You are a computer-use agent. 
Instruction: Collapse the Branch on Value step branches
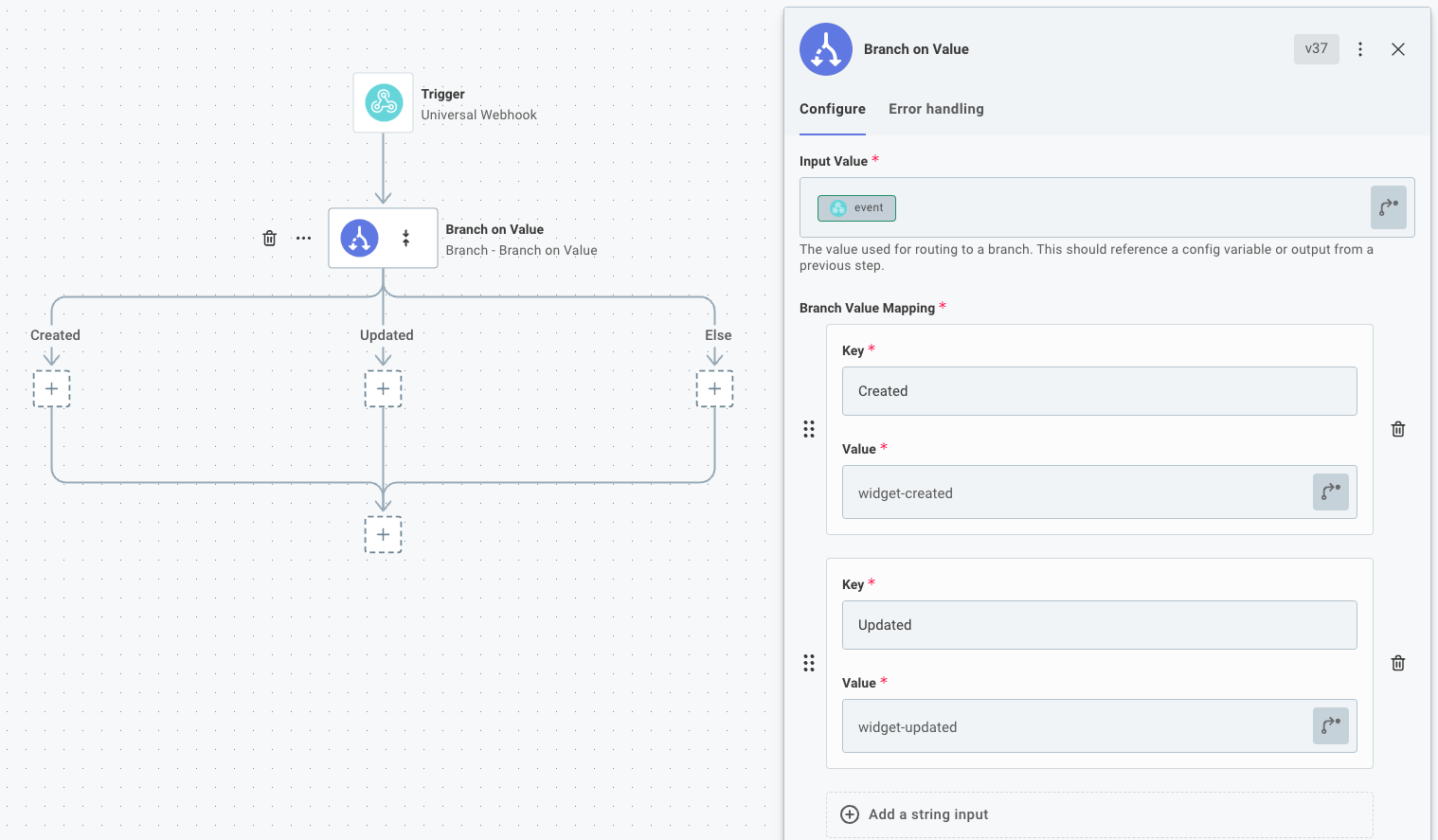tap(405, 239)
